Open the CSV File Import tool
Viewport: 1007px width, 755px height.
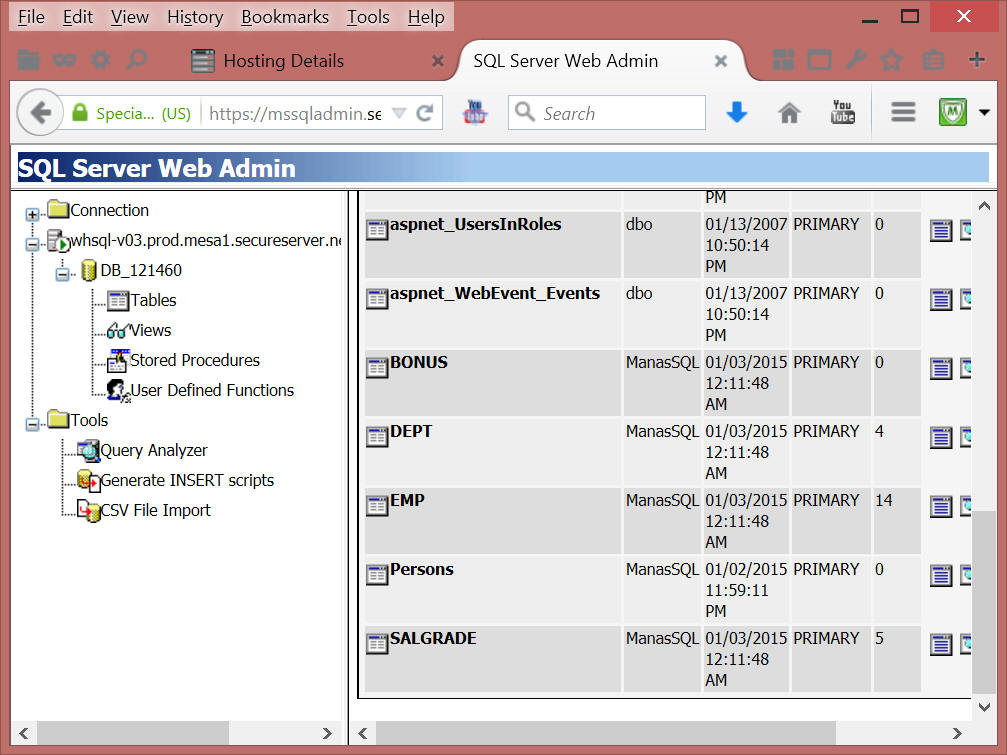(155, 511)
